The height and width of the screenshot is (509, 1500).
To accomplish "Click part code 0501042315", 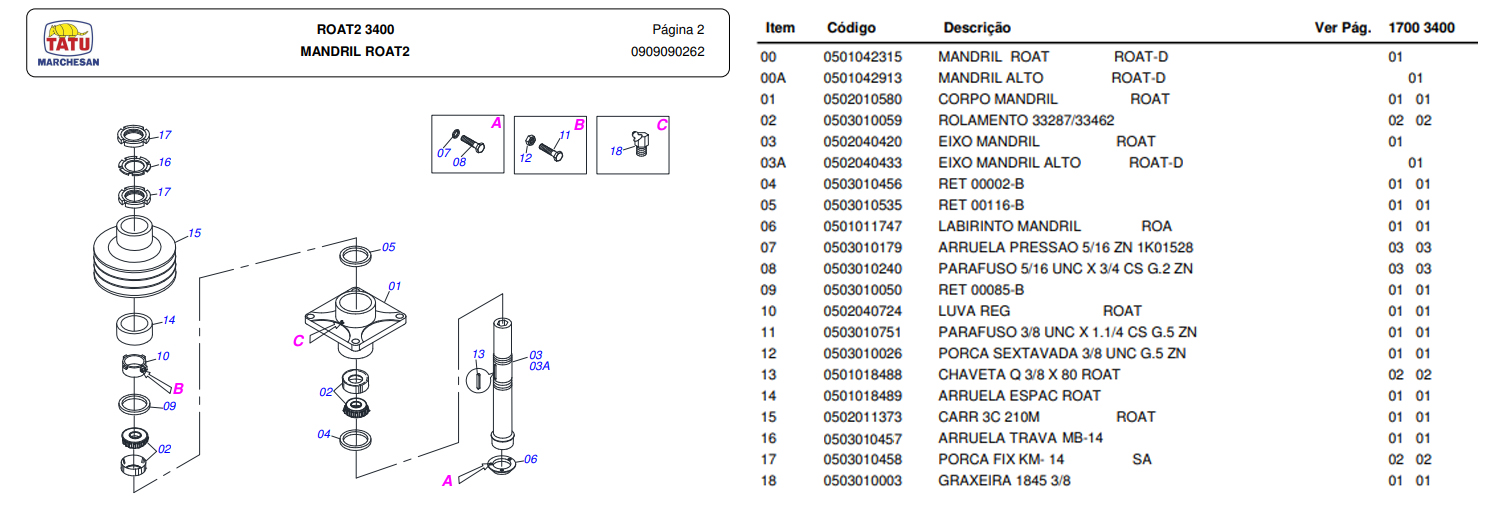I will point(862,57).
